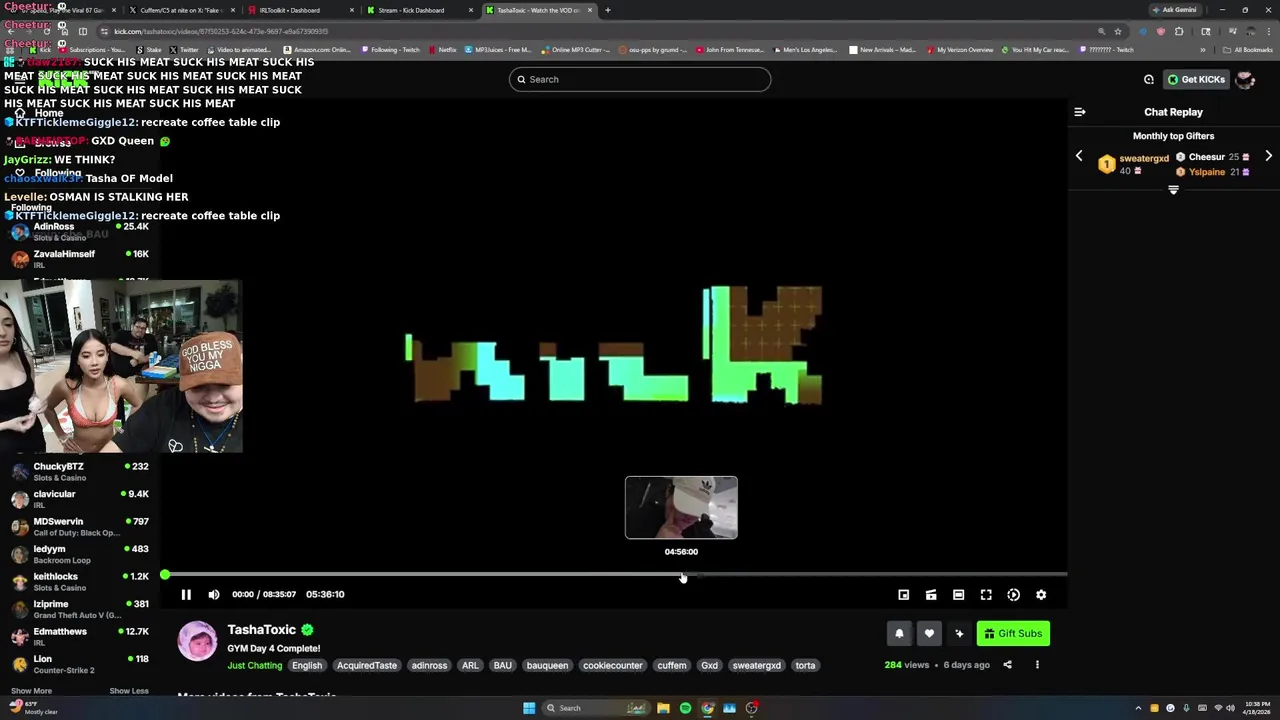Switch to the Cuffem/CS X browser tab
Viewport: 1280px width, 720px height.
click(x=180, y=10)
